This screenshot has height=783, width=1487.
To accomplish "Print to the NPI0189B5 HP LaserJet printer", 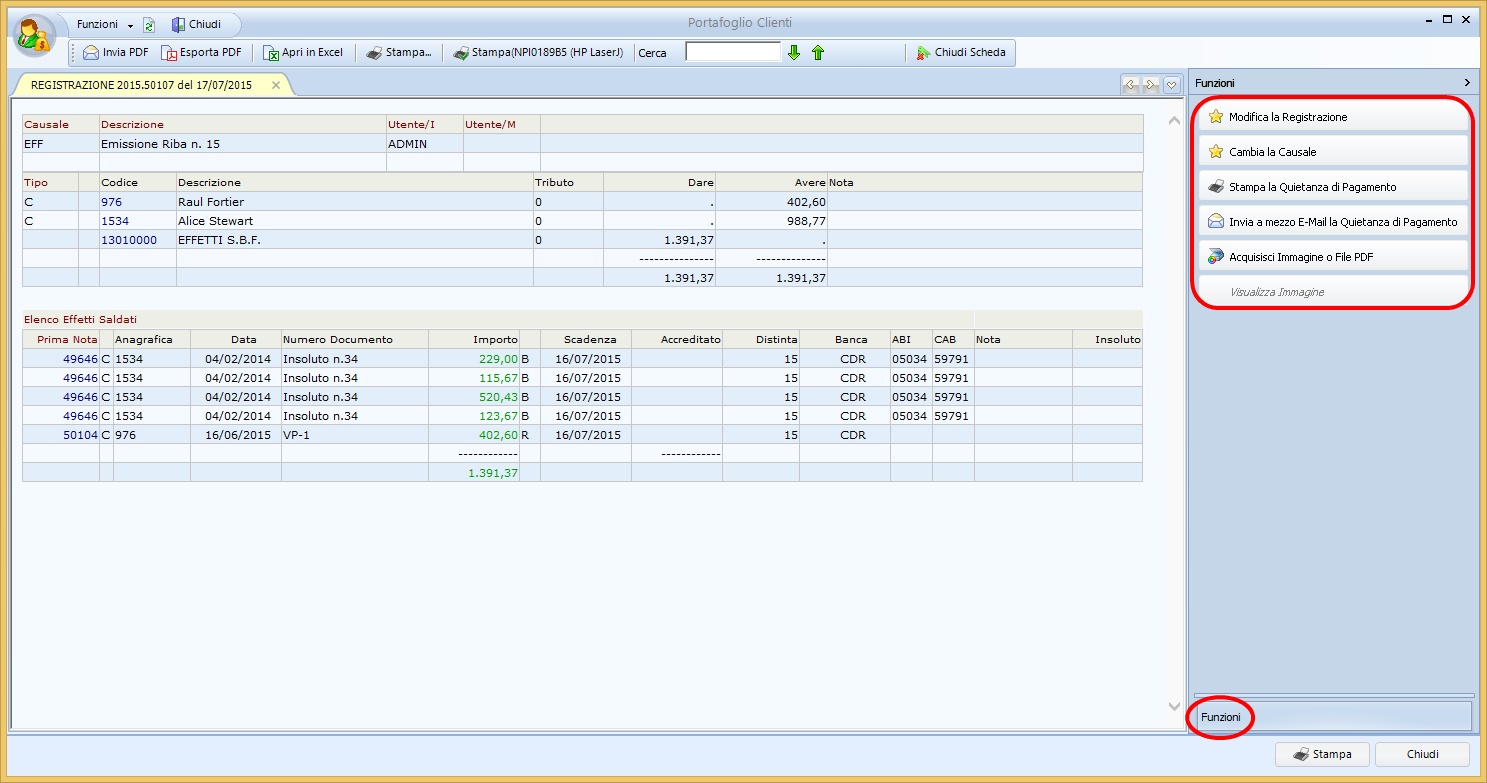I will click(x=538, y=53).
